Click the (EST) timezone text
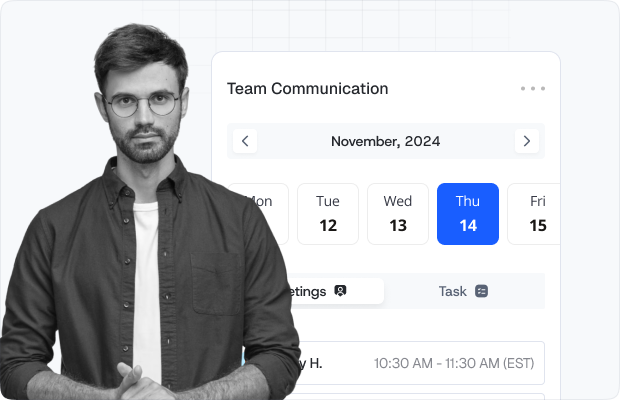 (517, 363)
